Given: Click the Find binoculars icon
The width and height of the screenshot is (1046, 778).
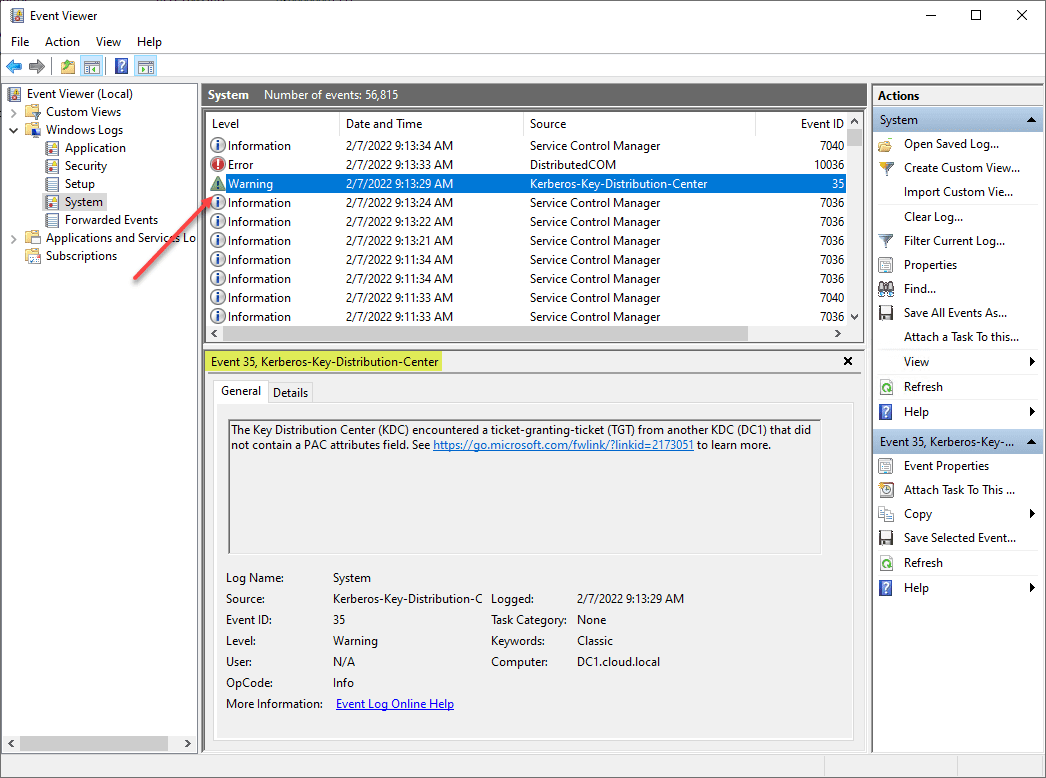Looking at the screenshot, I should (886, 289).
